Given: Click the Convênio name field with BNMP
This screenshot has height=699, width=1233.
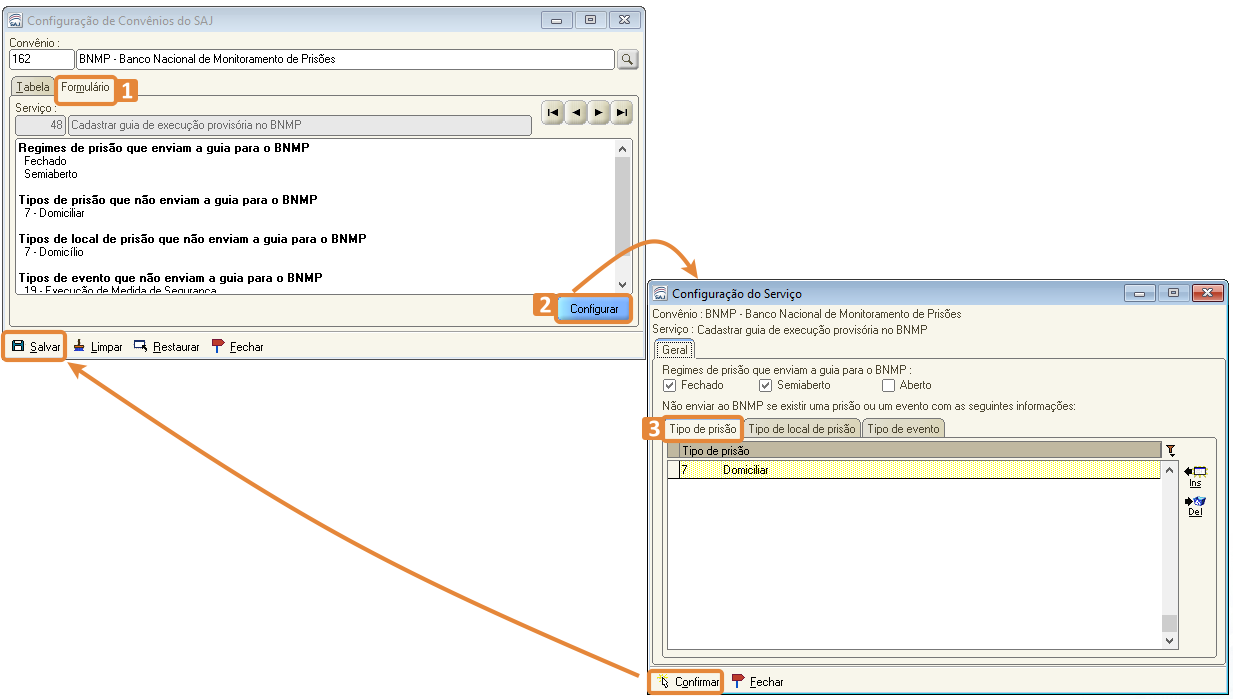Looking at the screenshot, I should (346, 60).
